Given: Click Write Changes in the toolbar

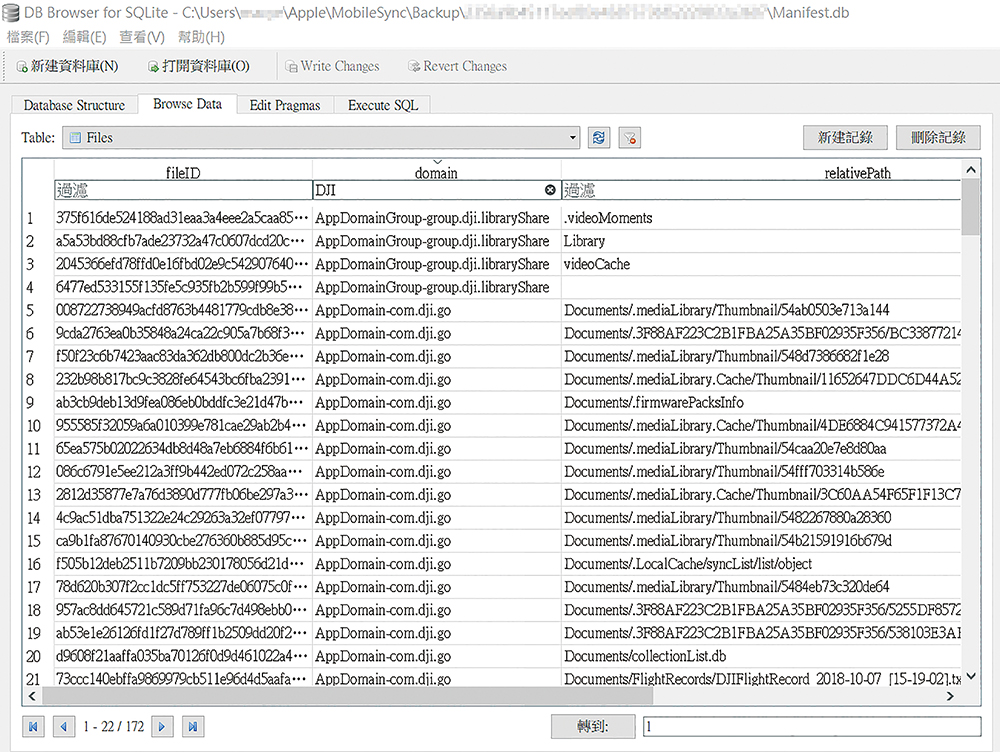Looking at the screenshot, I should (x=332, y=66).
